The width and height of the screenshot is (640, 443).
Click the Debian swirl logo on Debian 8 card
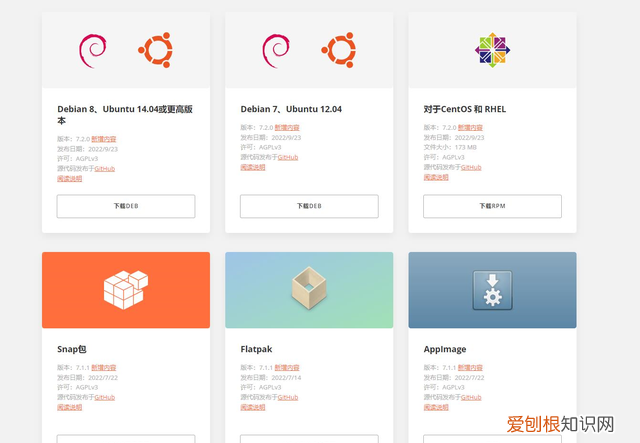93,51
